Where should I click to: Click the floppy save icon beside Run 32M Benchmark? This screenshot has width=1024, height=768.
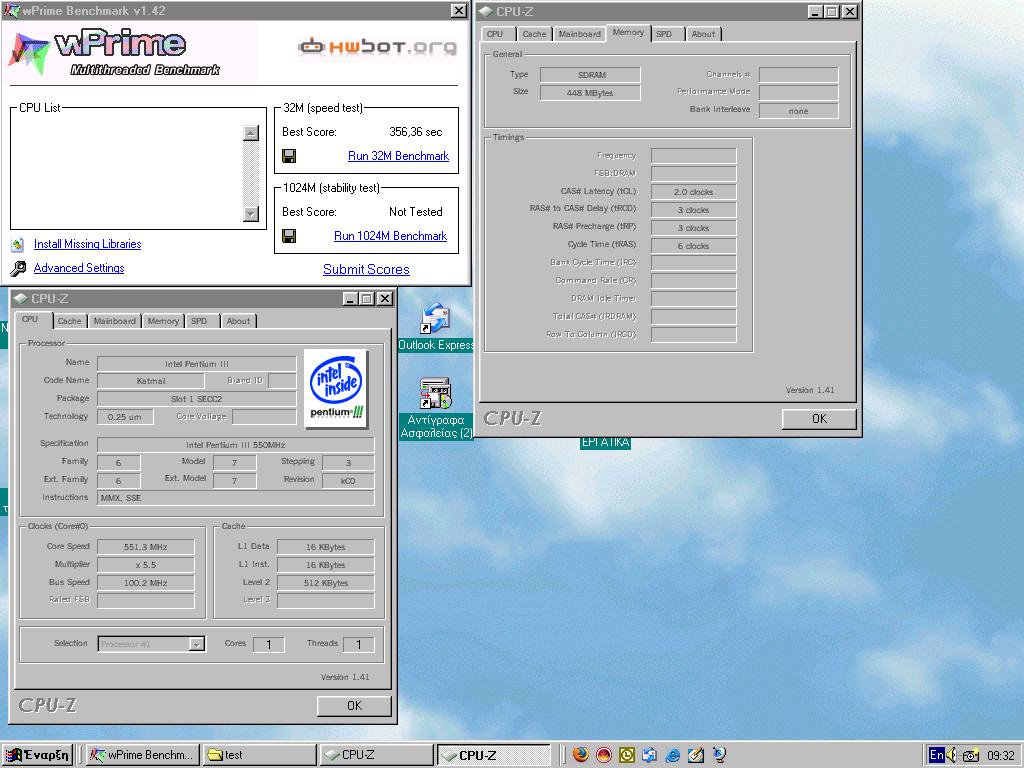click(289, 155)
